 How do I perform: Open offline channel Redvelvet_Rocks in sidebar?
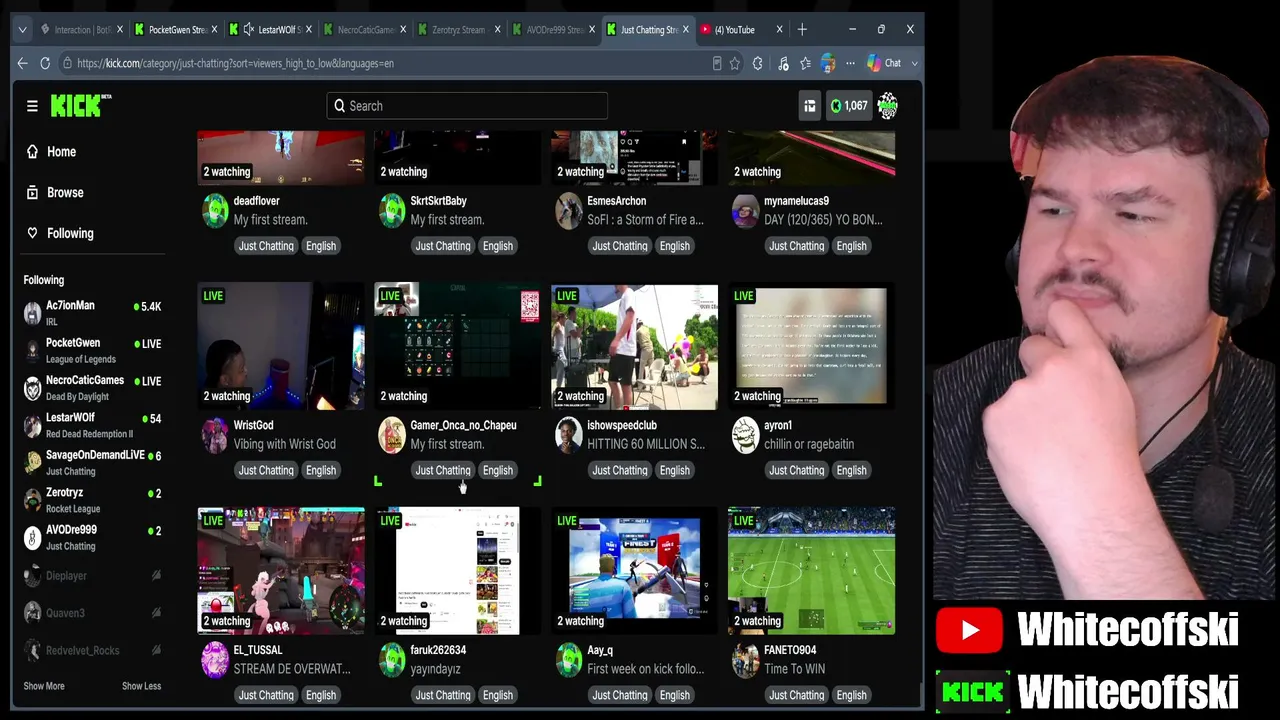click(x=92, y=650)
